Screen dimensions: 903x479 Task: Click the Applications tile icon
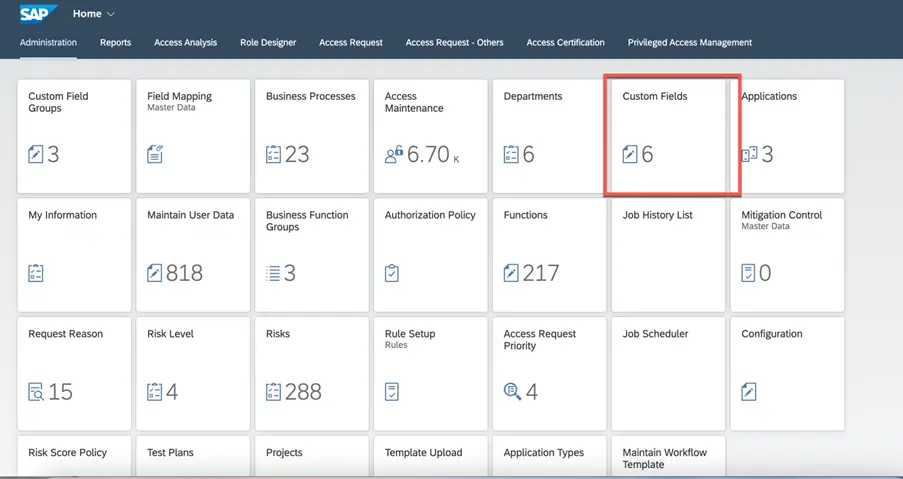click(749, 154)
